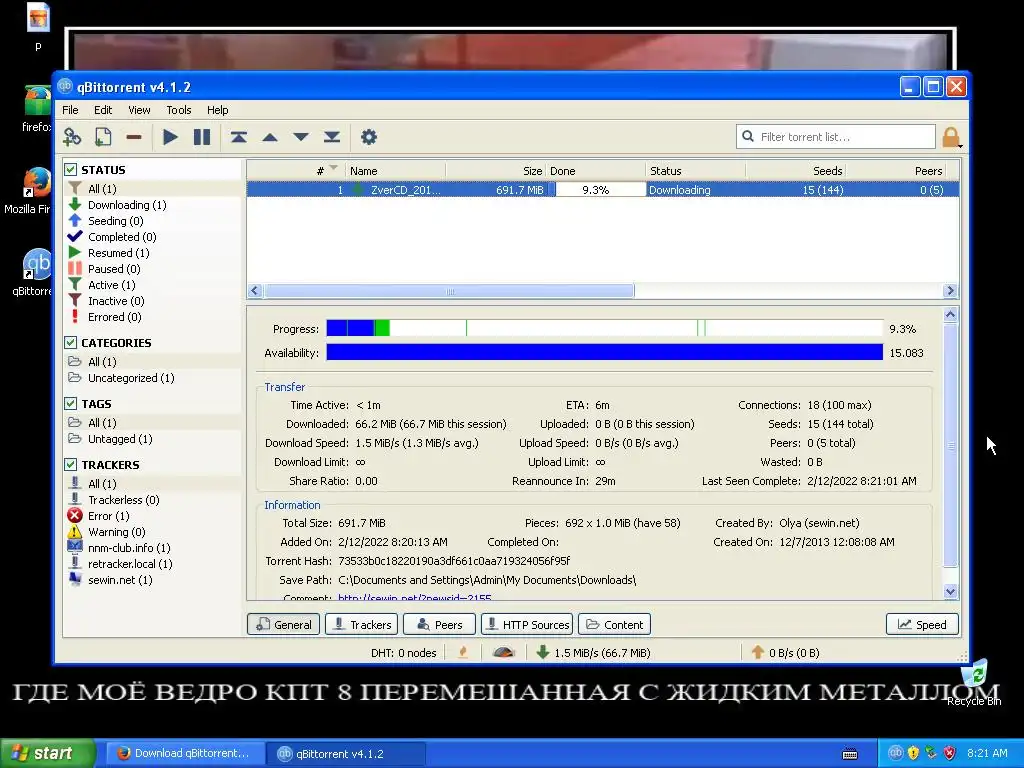Switch to the Trackers tab
The width and height of the screenshot is (1024, 768).
click(x=361, y=624)
